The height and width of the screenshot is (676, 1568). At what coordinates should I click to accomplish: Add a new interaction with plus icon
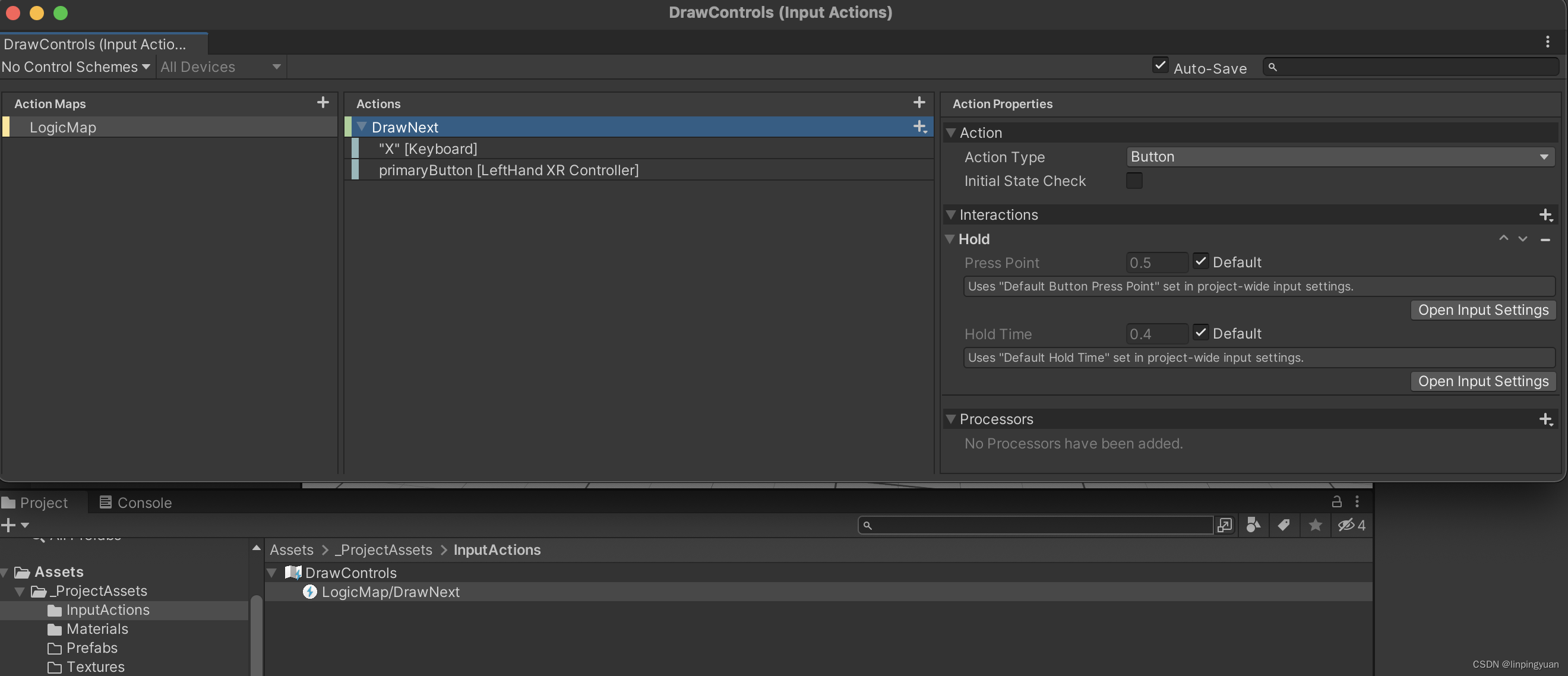[x=1545, y=215]
